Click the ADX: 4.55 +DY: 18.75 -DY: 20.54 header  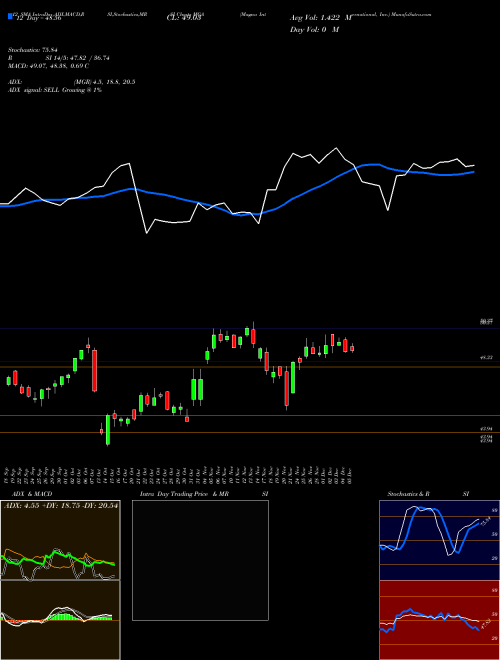tap(61, 506)
